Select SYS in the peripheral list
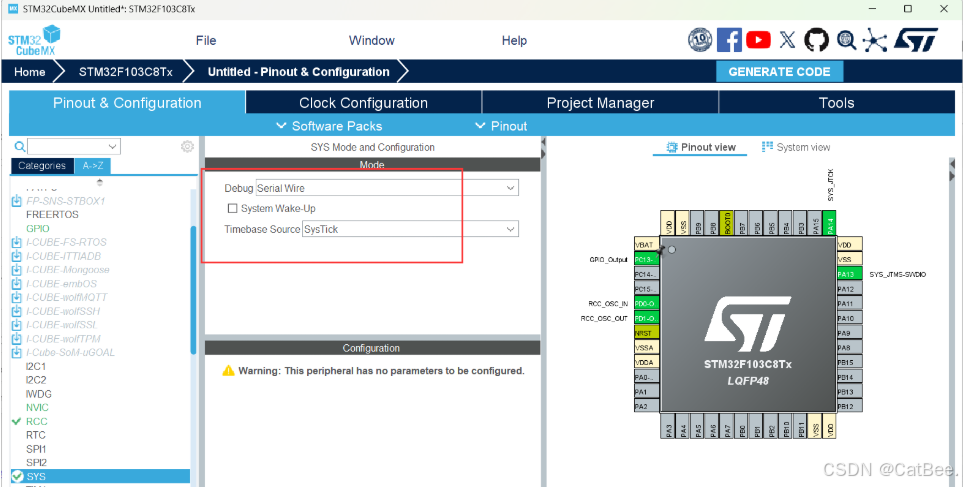963x487 pixels. [101, 476]
